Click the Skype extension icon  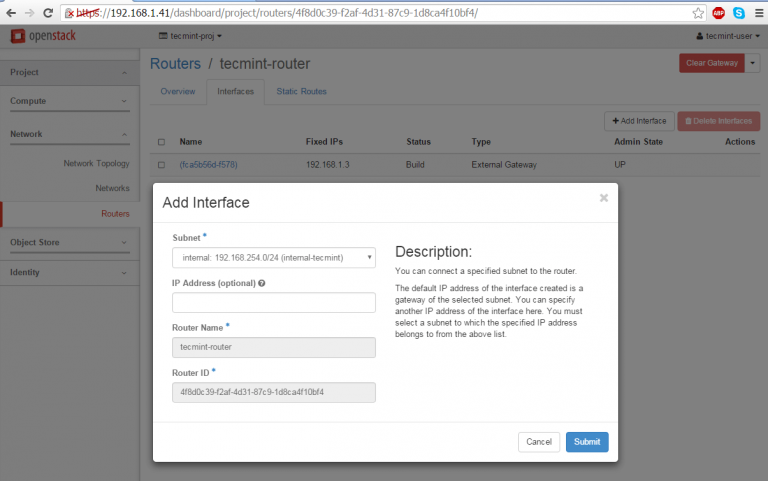[x=738, y=13]
